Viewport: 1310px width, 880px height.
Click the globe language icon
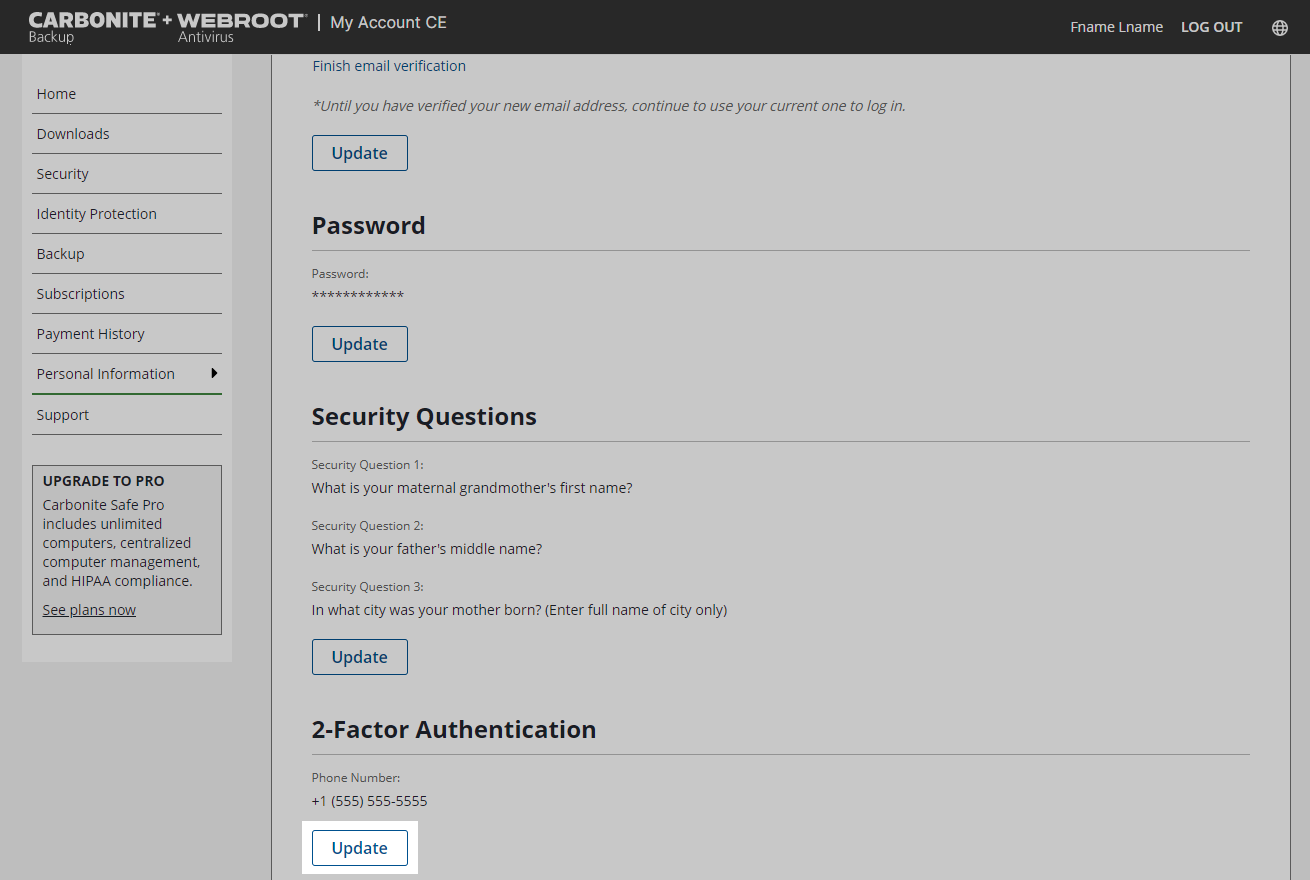1279,27
